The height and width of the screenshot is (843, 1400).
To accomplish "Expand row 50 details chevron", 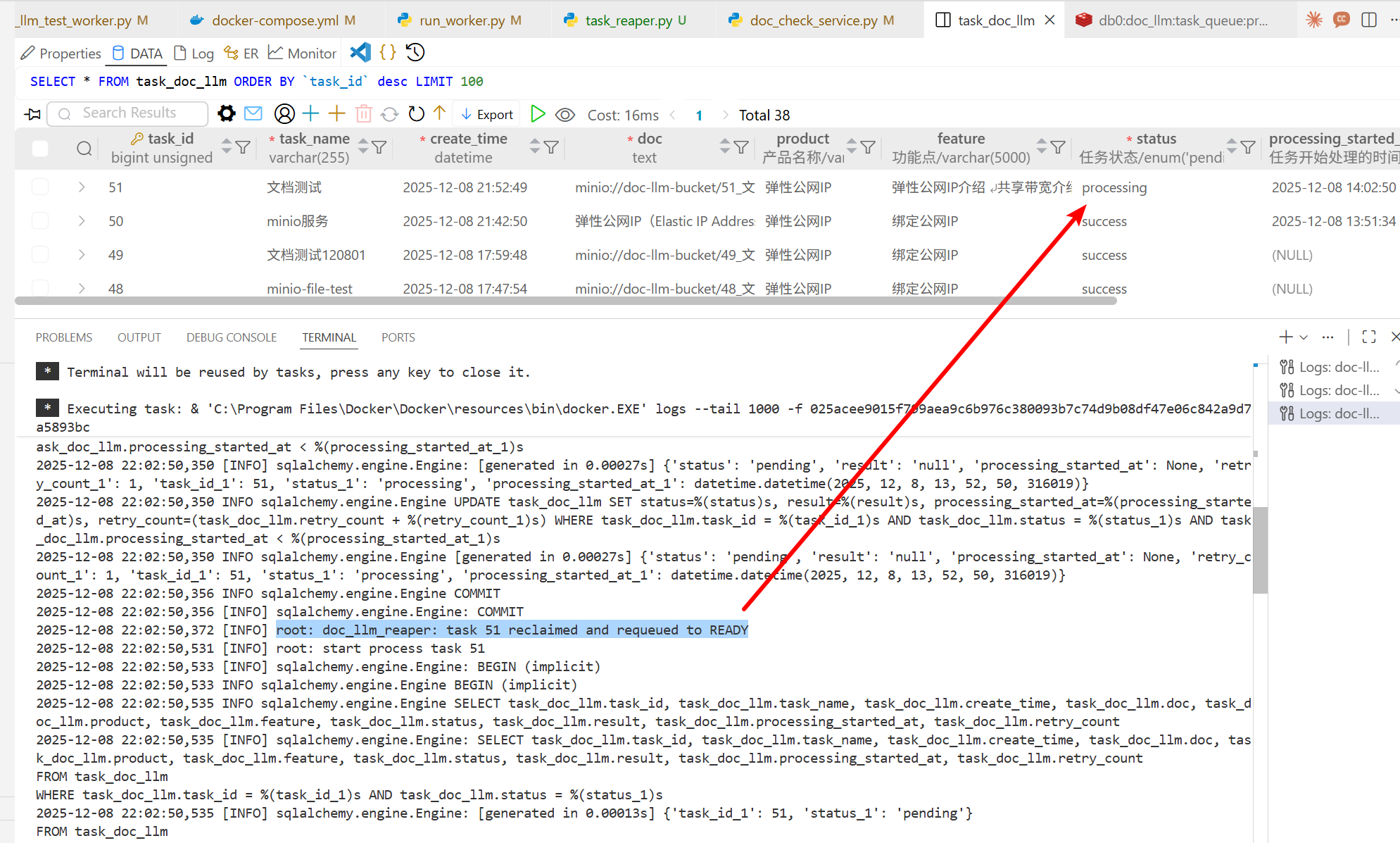I will click(82, 221).
